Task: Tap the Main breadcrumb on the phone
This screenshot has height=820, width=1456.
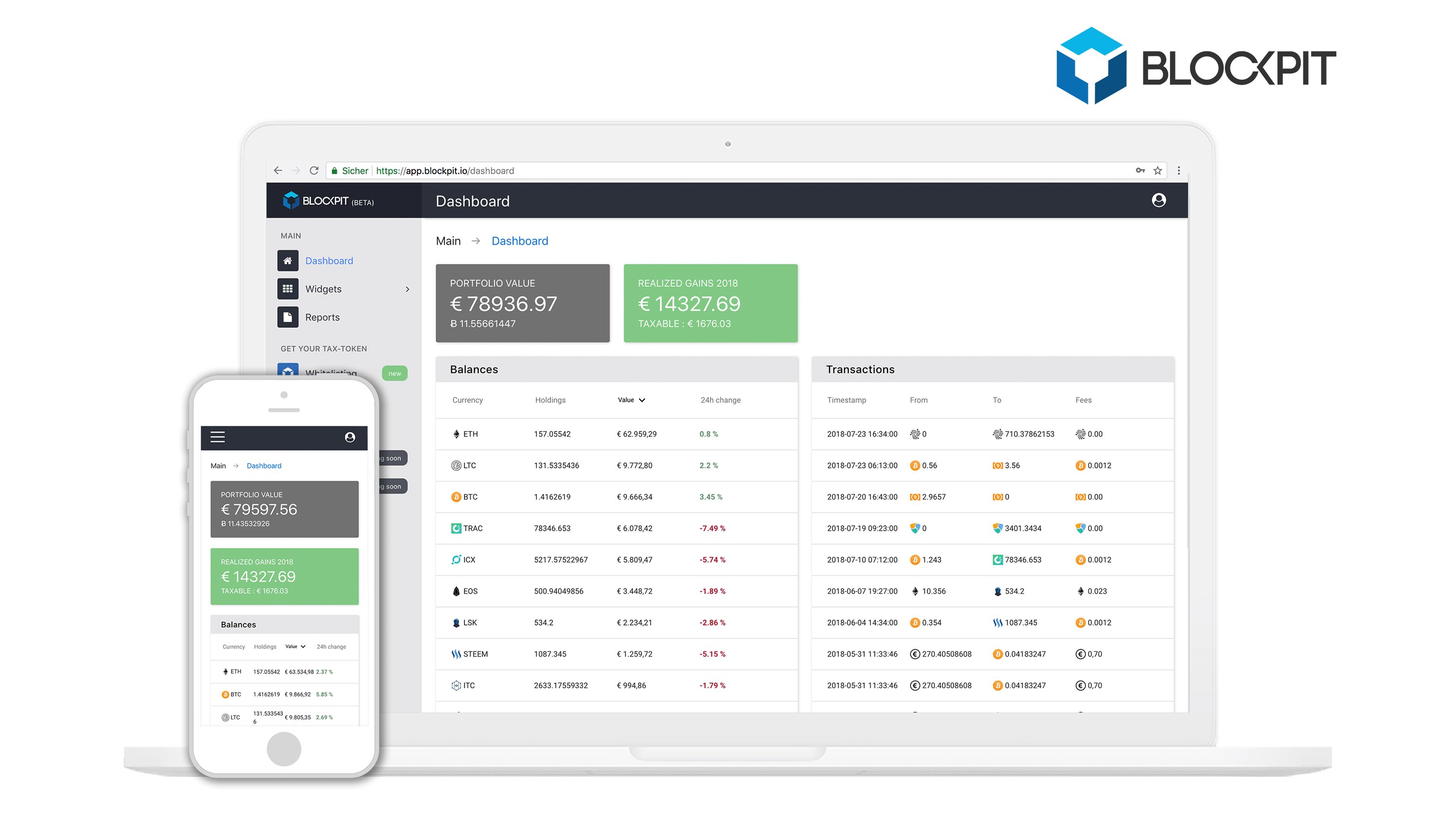Action: (218, 466)
